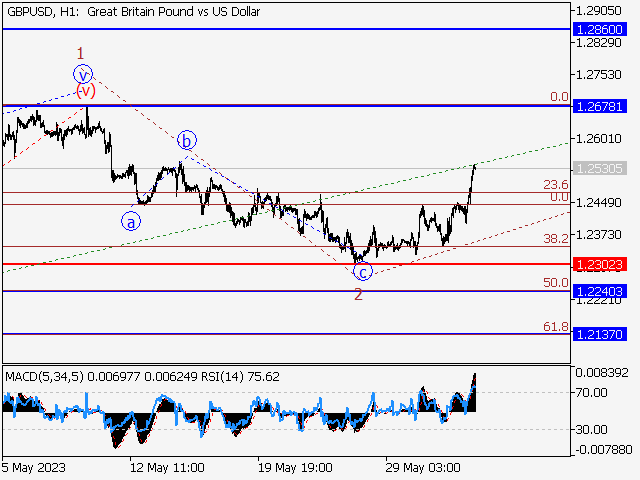Click the 23.6 Fibonacci level label
640x480 pixels.
(555, 185)
